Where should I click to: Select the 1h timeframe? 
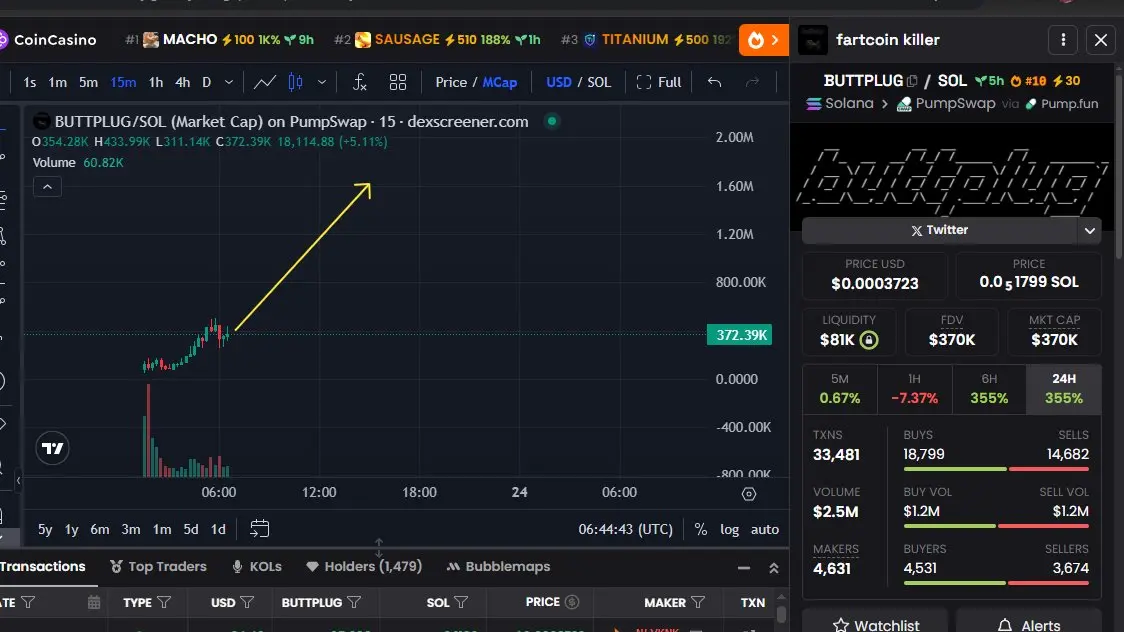(x=156, y=82)
